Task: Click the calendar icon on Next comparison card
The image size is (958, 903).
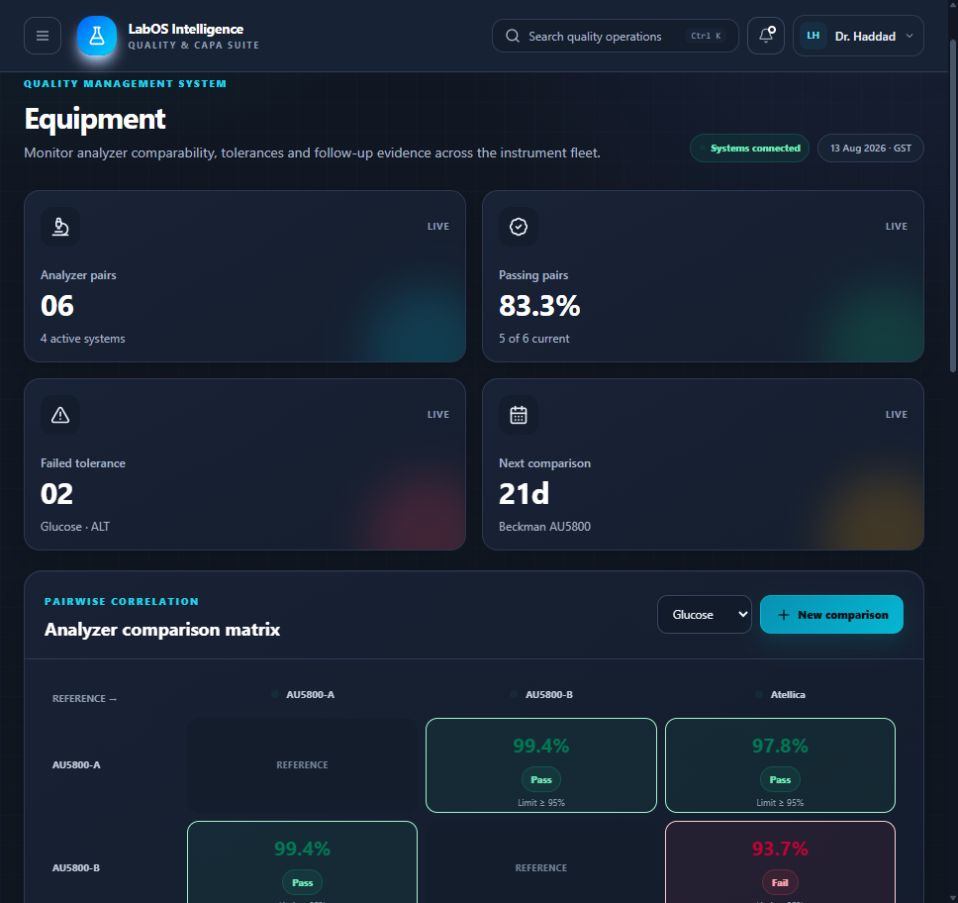Action: (518, 415)
